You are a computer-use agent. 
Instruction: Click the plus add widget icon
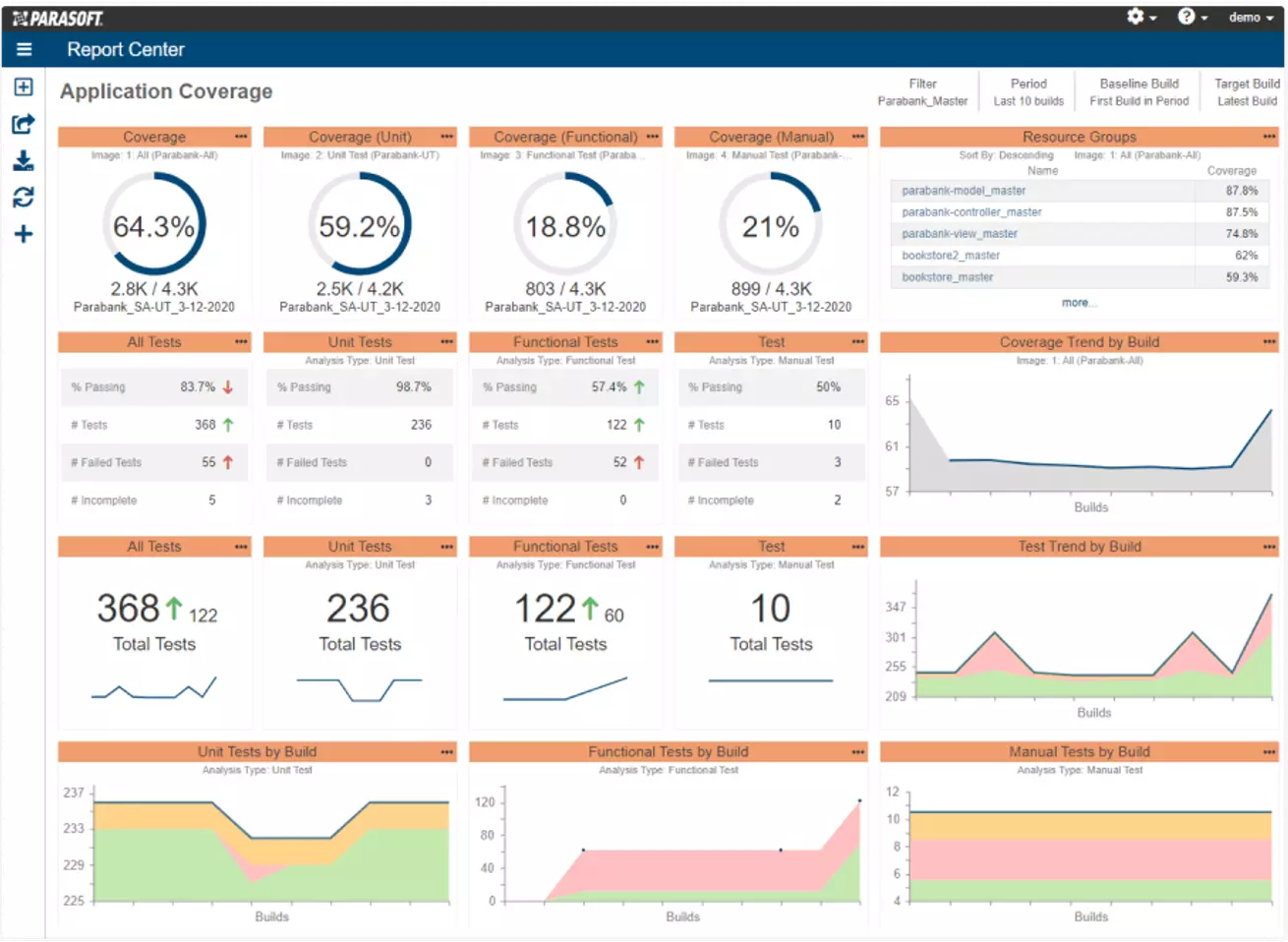[x=24, y=234]
